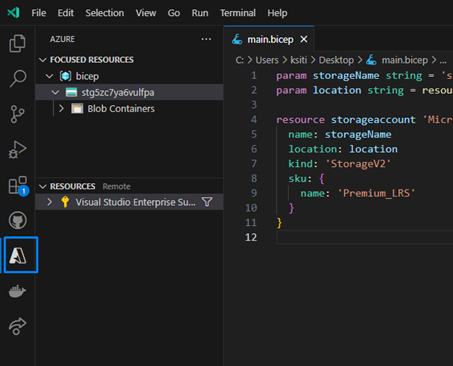Click the subscription filter funnel icon
The image size is (453, 366).
click(207, 202)
